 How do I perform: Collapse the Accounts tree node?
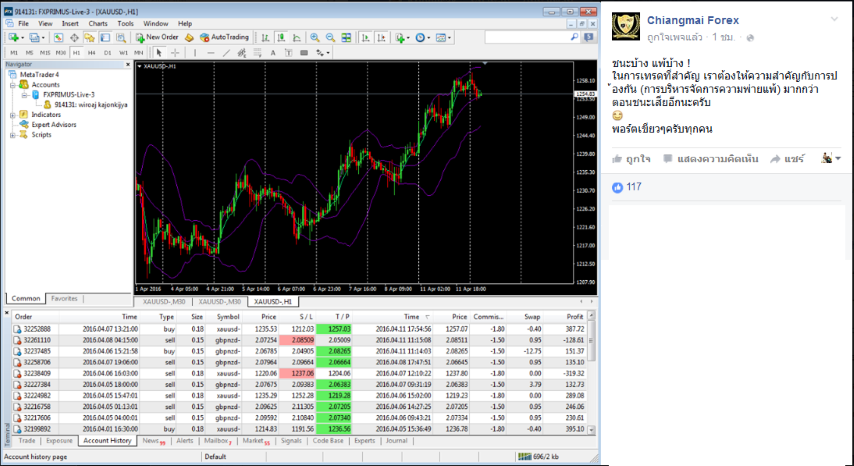[13, 85]
